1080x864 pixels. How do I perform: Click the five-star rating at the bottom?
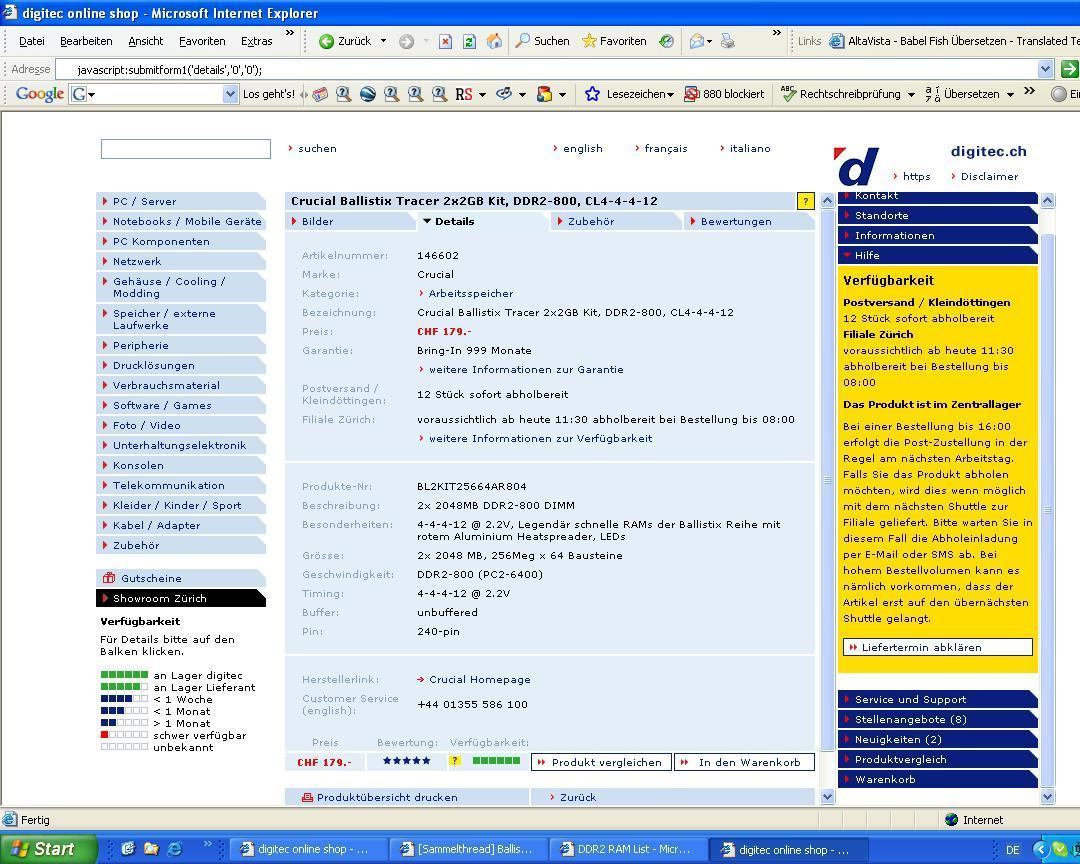point(406,761)
